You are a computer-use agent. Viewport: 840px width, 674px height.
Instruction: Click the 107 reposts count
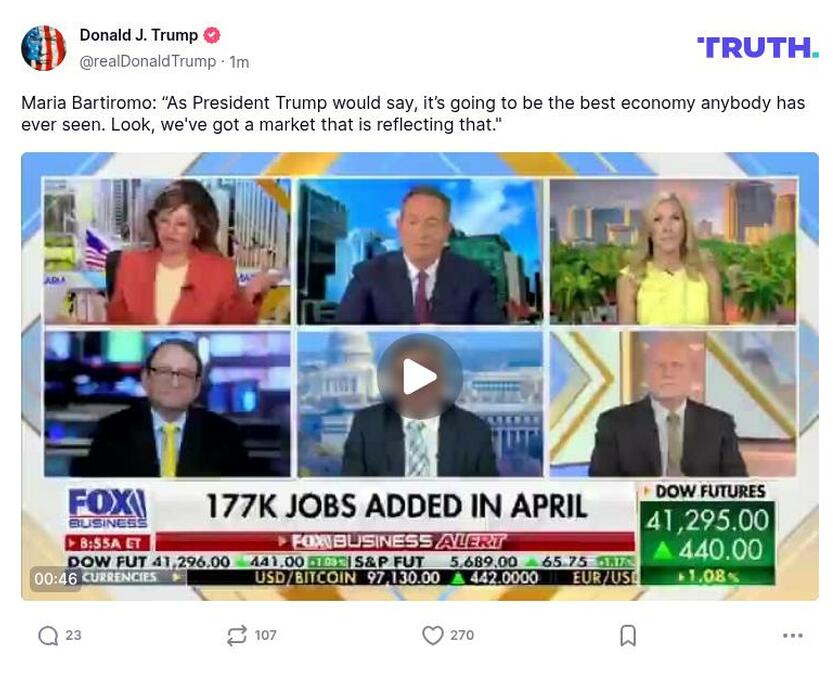pyautogui.click(x=265, y=635)
